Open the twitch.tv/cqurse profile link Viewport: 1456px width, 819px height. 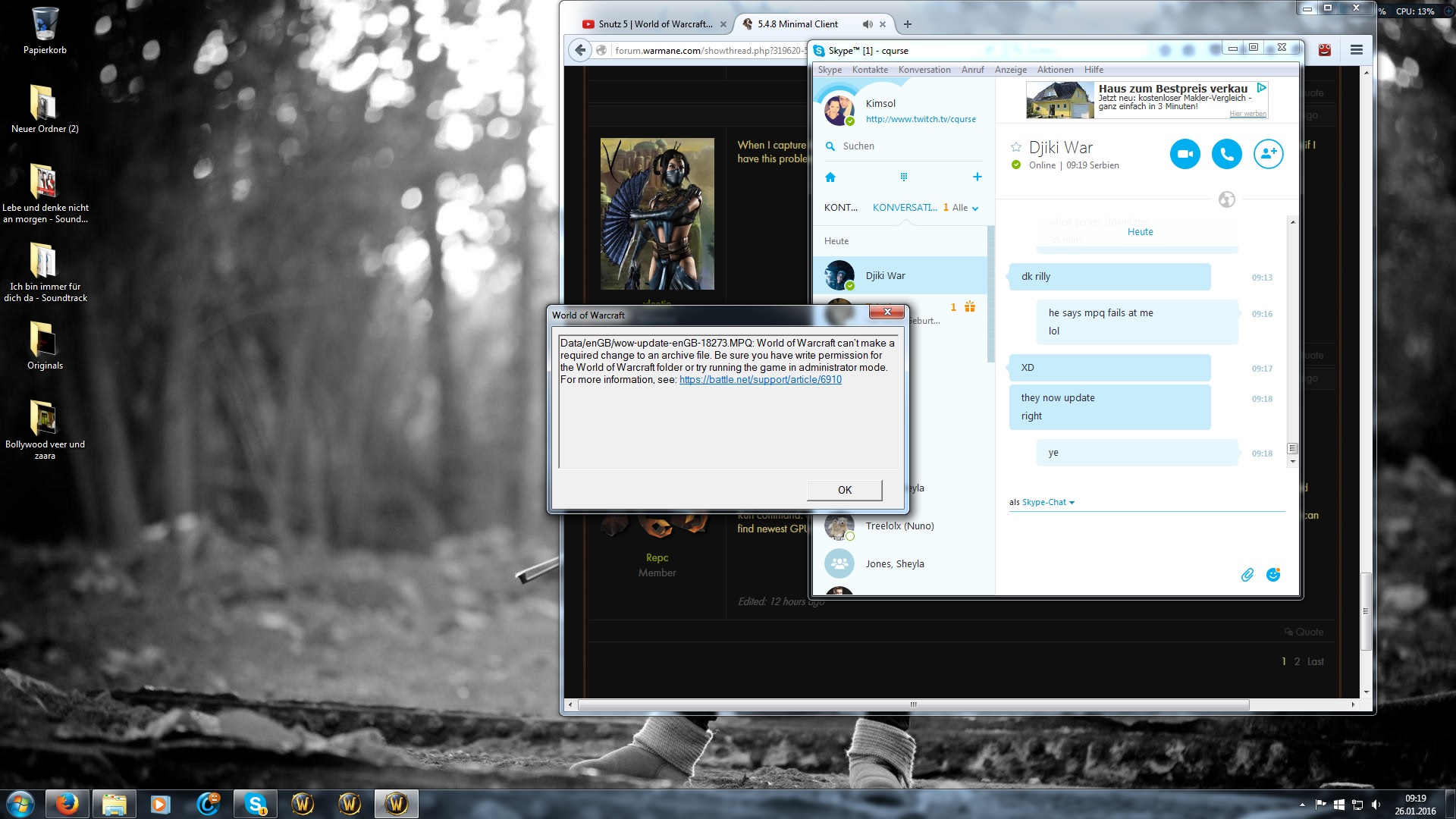921,119
